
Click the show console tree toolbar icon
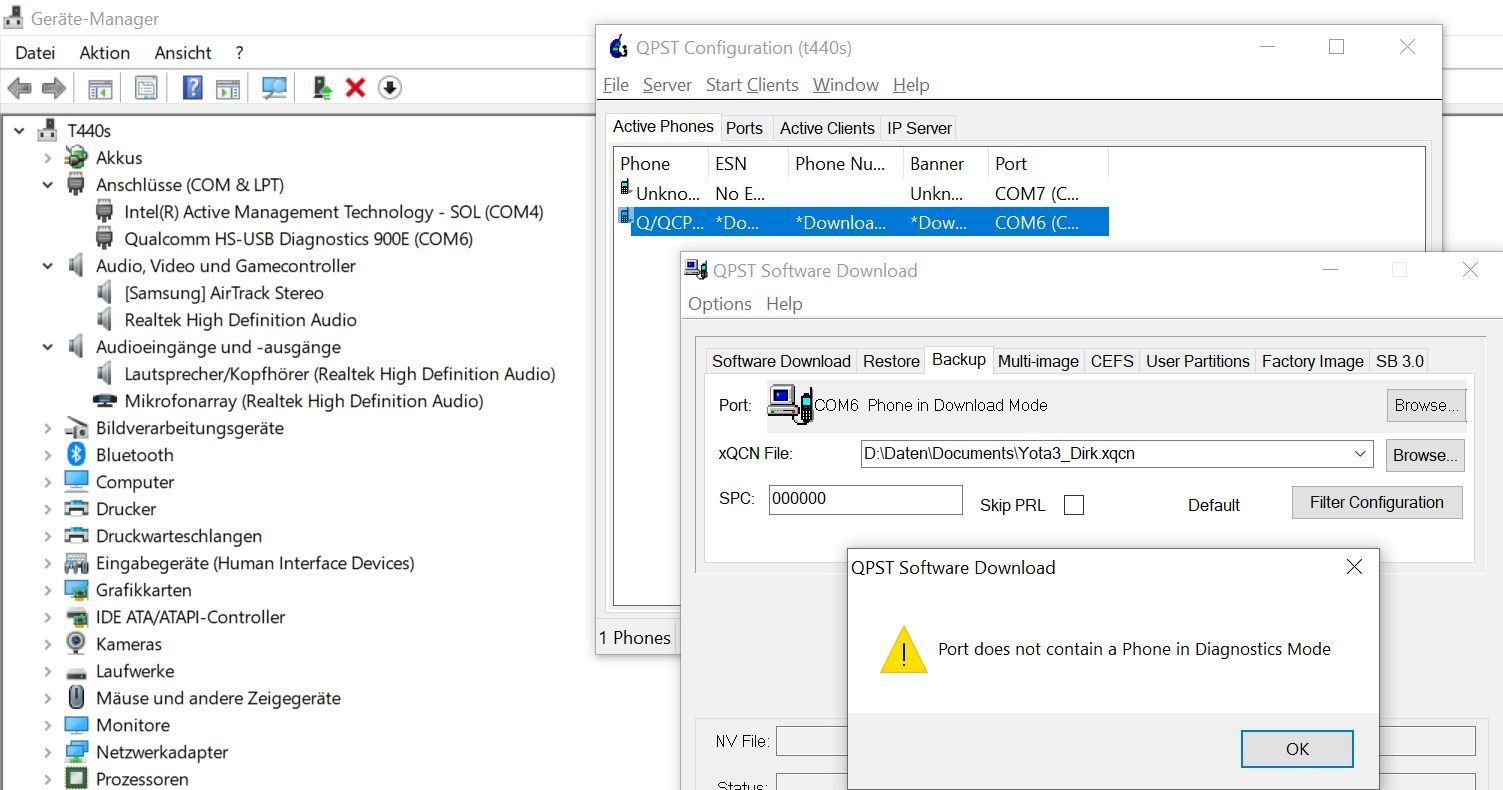coord(100,88)
